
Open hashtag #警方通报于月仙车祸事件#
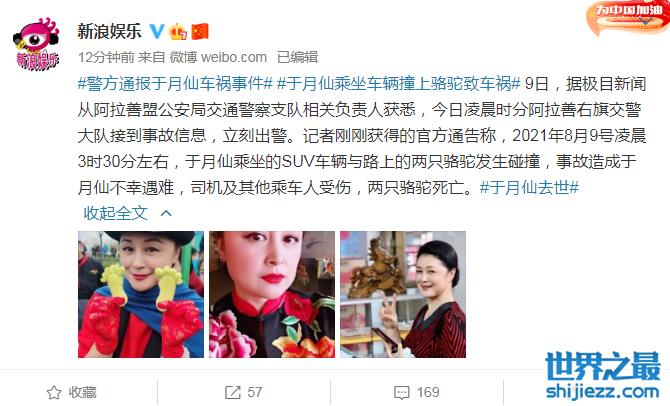coord(175,84)
